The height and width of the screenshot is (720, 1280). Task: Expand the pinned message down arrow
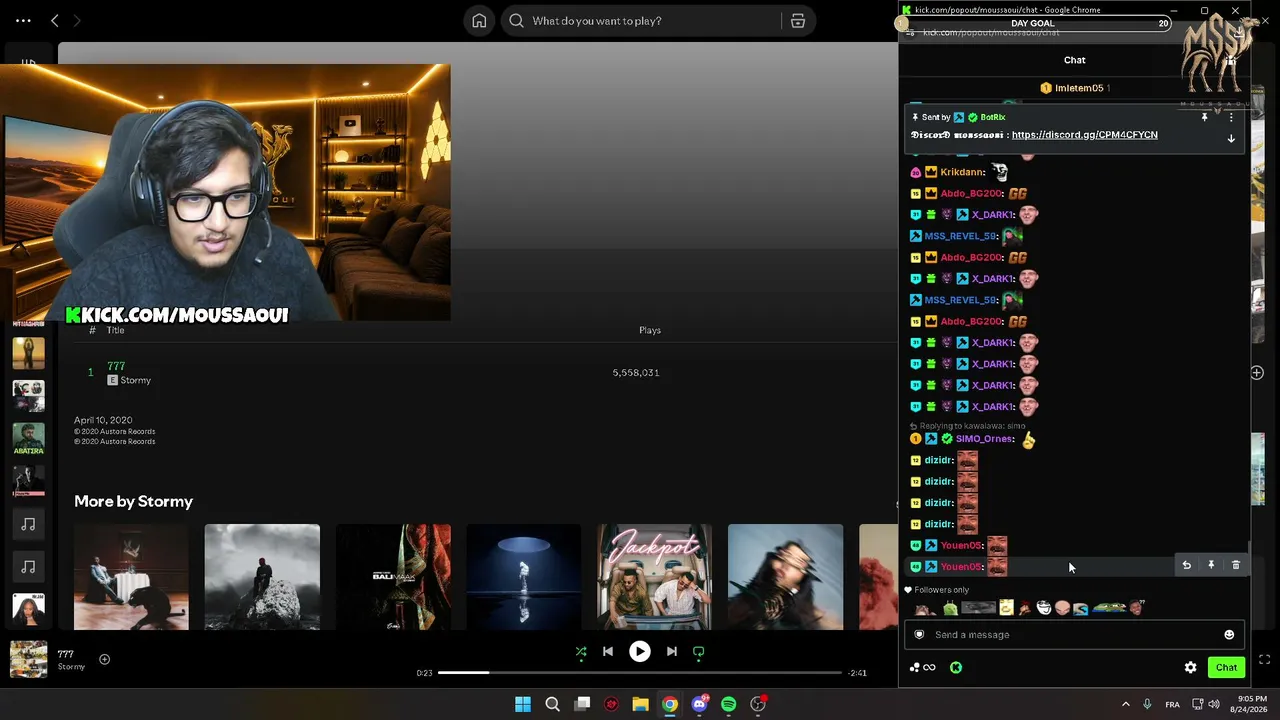point(1231,139)
